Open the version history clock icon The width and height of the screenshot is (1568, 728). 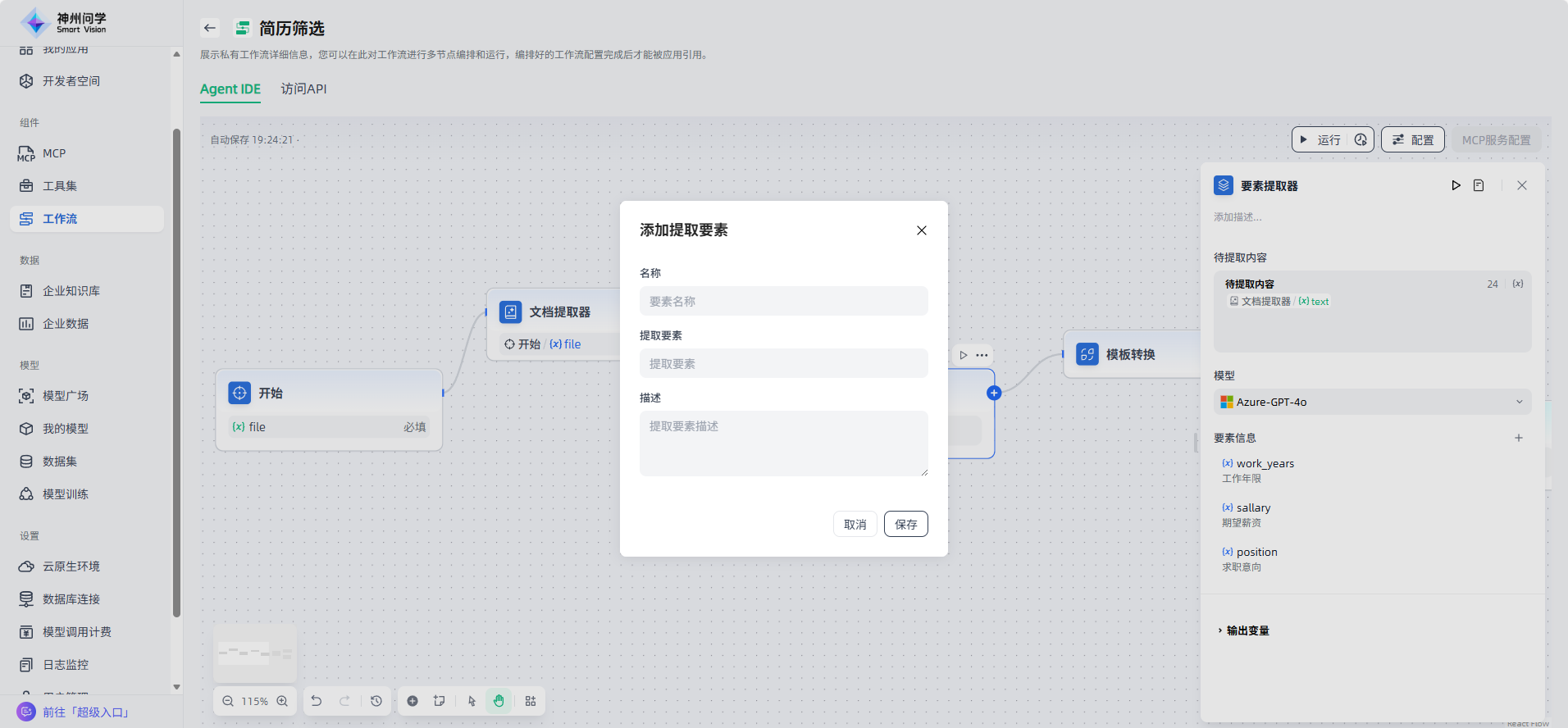[x=376, y=701]
